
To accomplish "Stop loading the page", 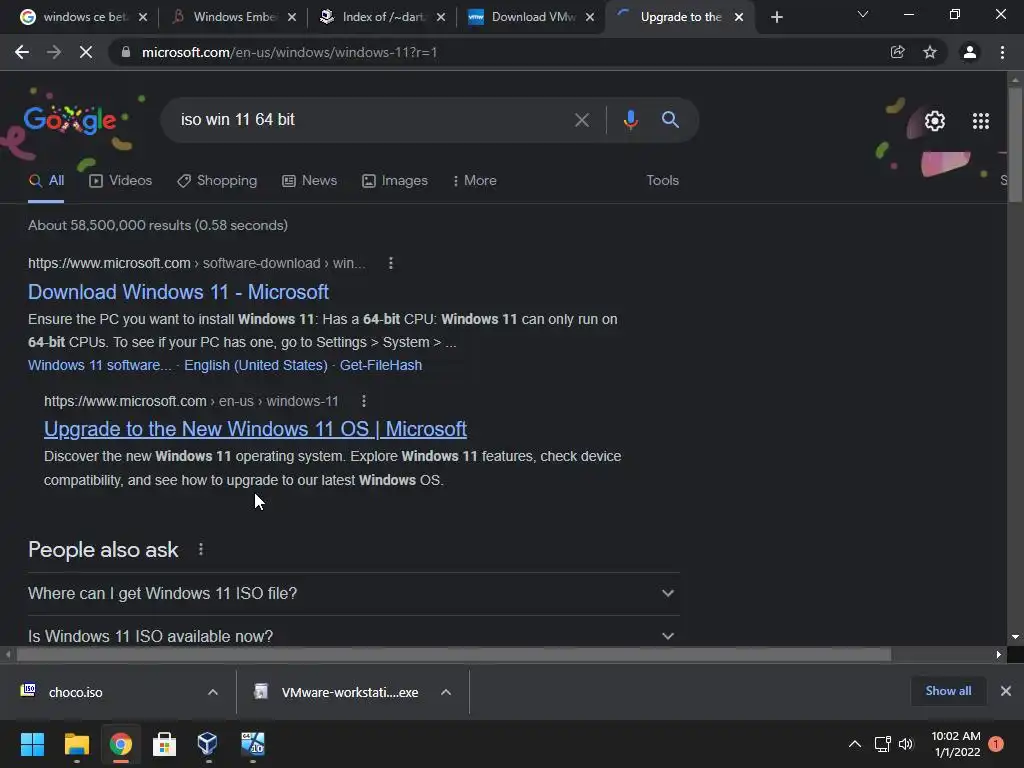I will coord(86,52).
